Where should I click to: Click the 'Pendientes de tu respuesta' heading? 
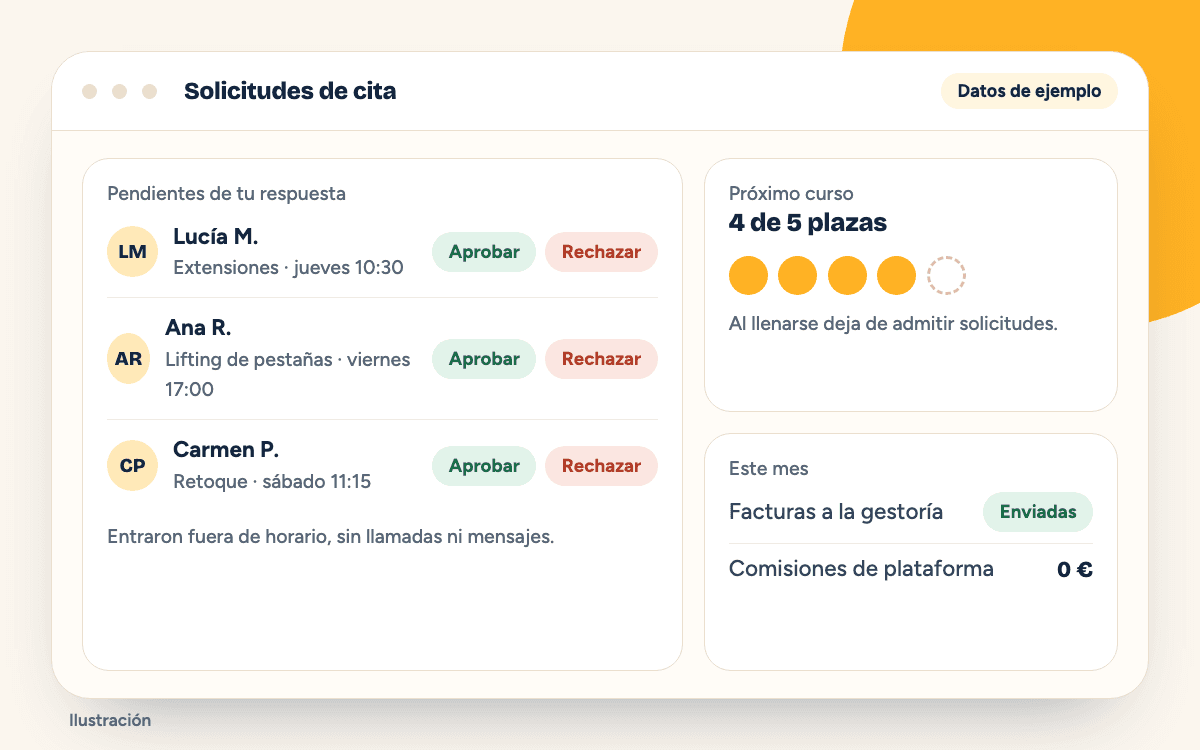(x=226, y=194)
